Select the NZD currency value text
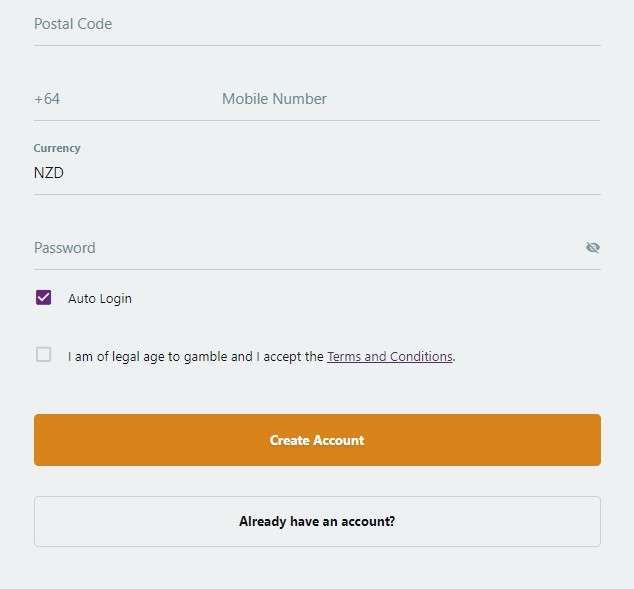The image size is (634, 589). [49, 173]
